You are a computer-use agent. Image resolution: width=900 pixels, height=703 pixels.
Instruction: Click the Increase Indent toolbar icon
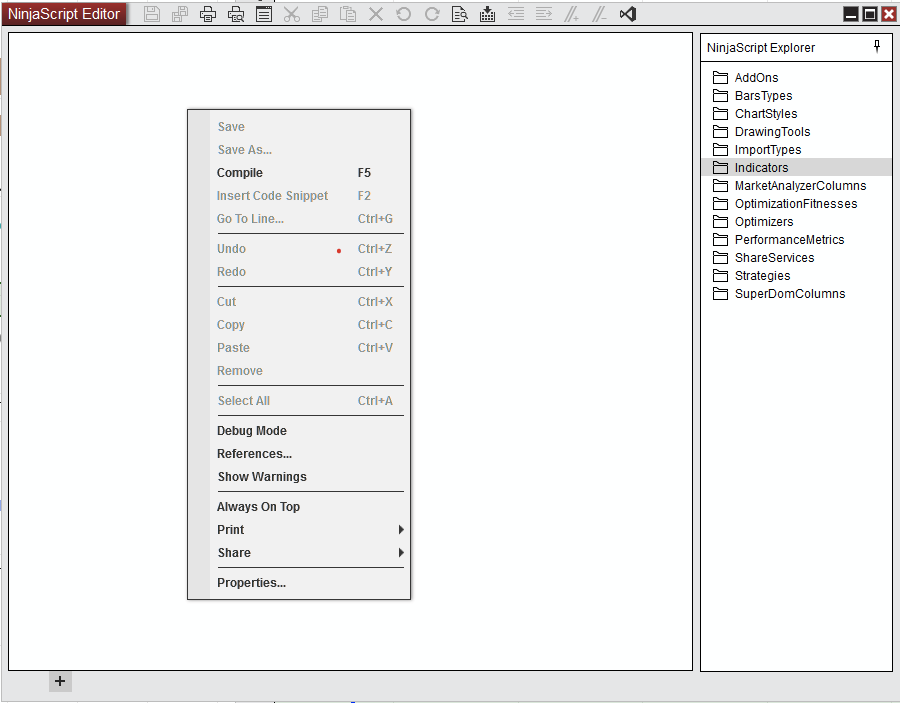(x=544, y=14)
